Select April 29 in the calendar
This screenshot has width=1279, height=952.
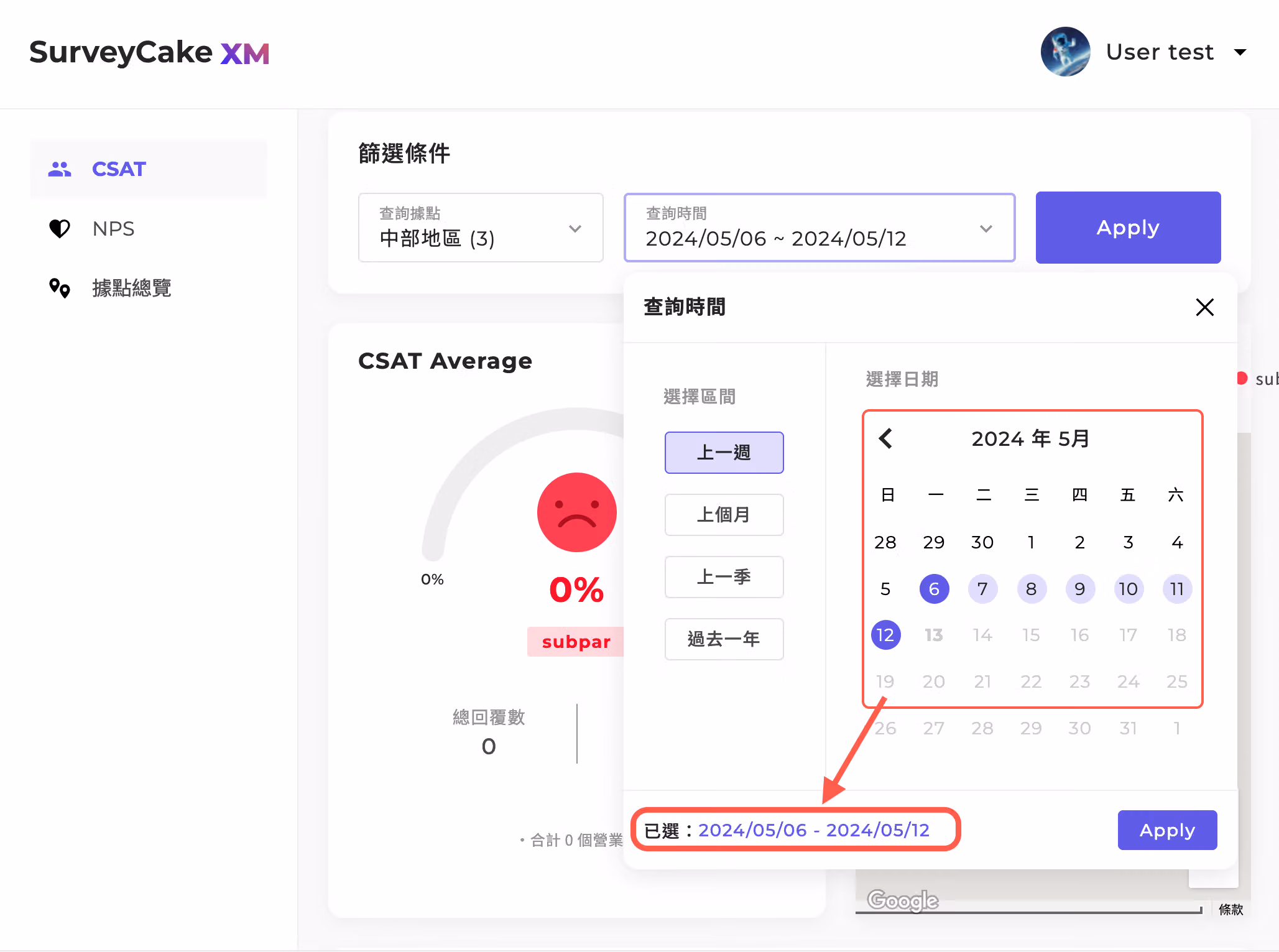click(934, 542)
